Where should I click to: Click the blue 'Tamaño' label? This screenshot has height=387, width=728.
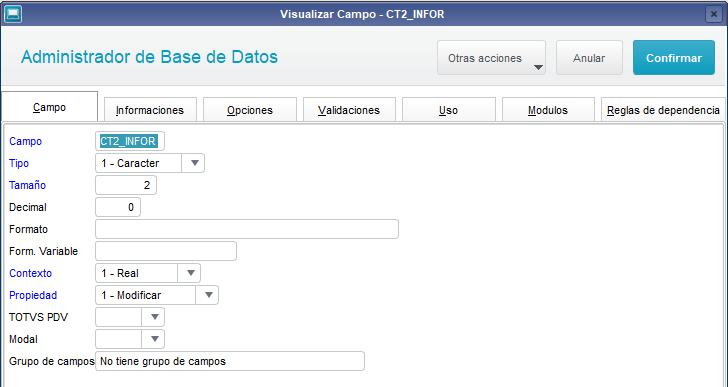click(x=27, y=185)
